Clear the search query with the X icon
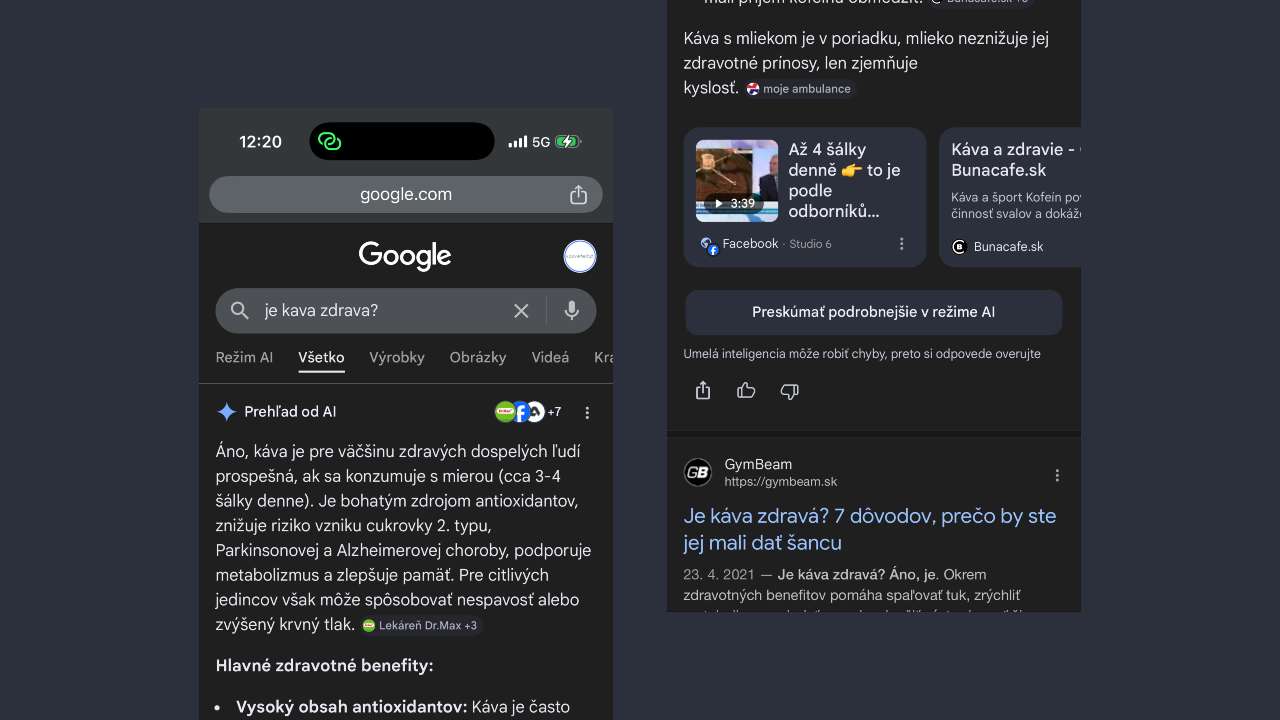The width and height of the screenshot is (1280, 720). 521,311
